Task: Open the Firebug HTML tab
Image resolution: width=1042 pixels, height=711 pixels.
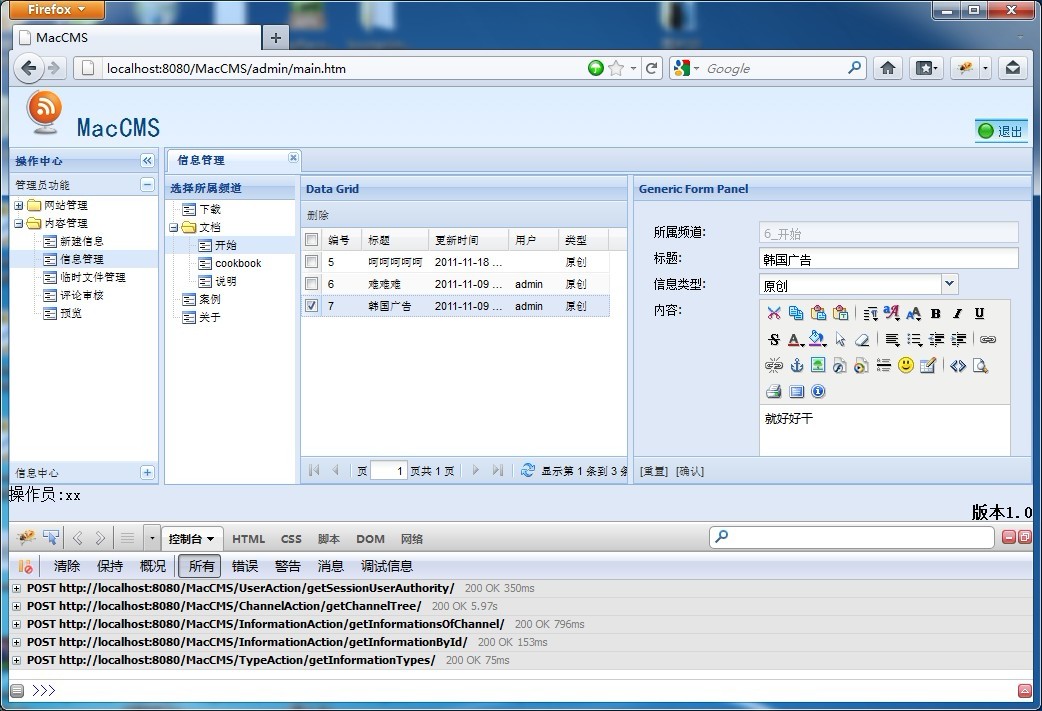Action: pyautogui.click(x=248, y=539)
